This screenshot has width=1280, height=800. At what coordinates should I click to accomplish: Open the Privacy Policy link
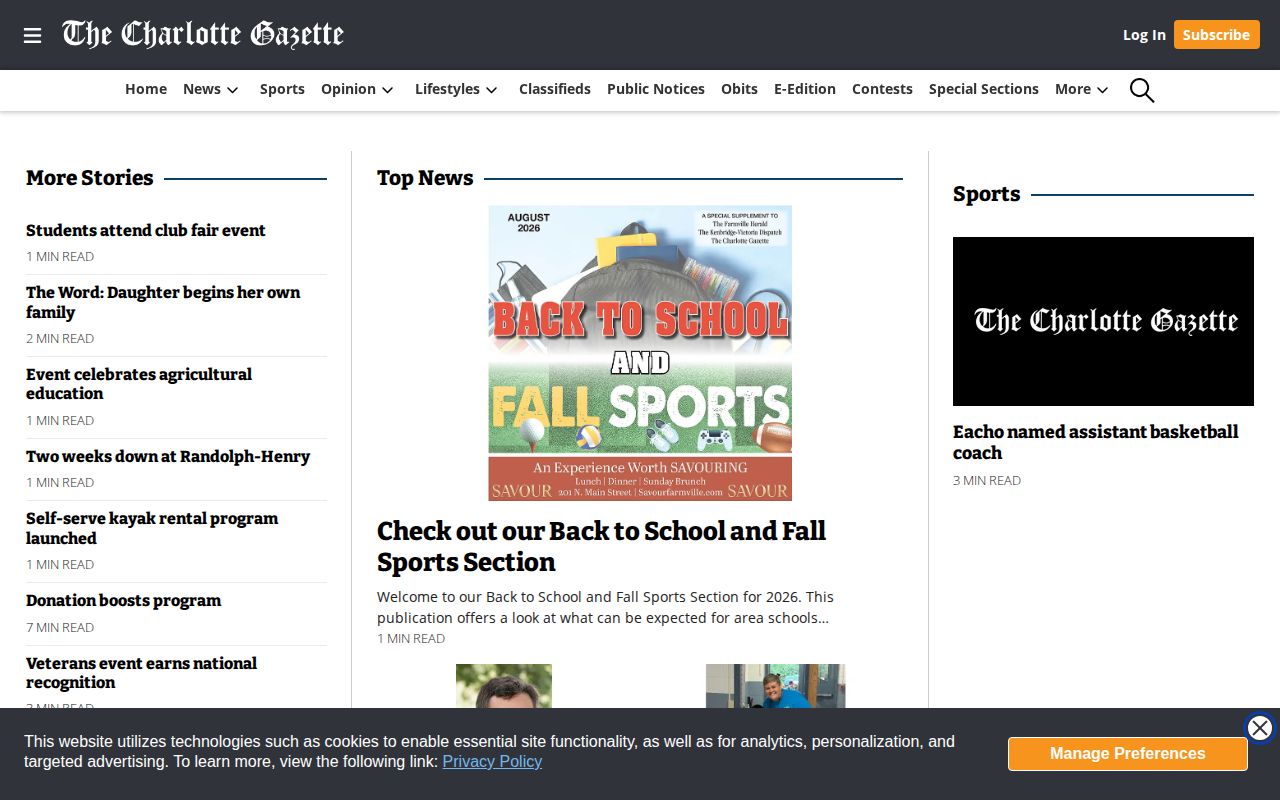coord(492,761)
